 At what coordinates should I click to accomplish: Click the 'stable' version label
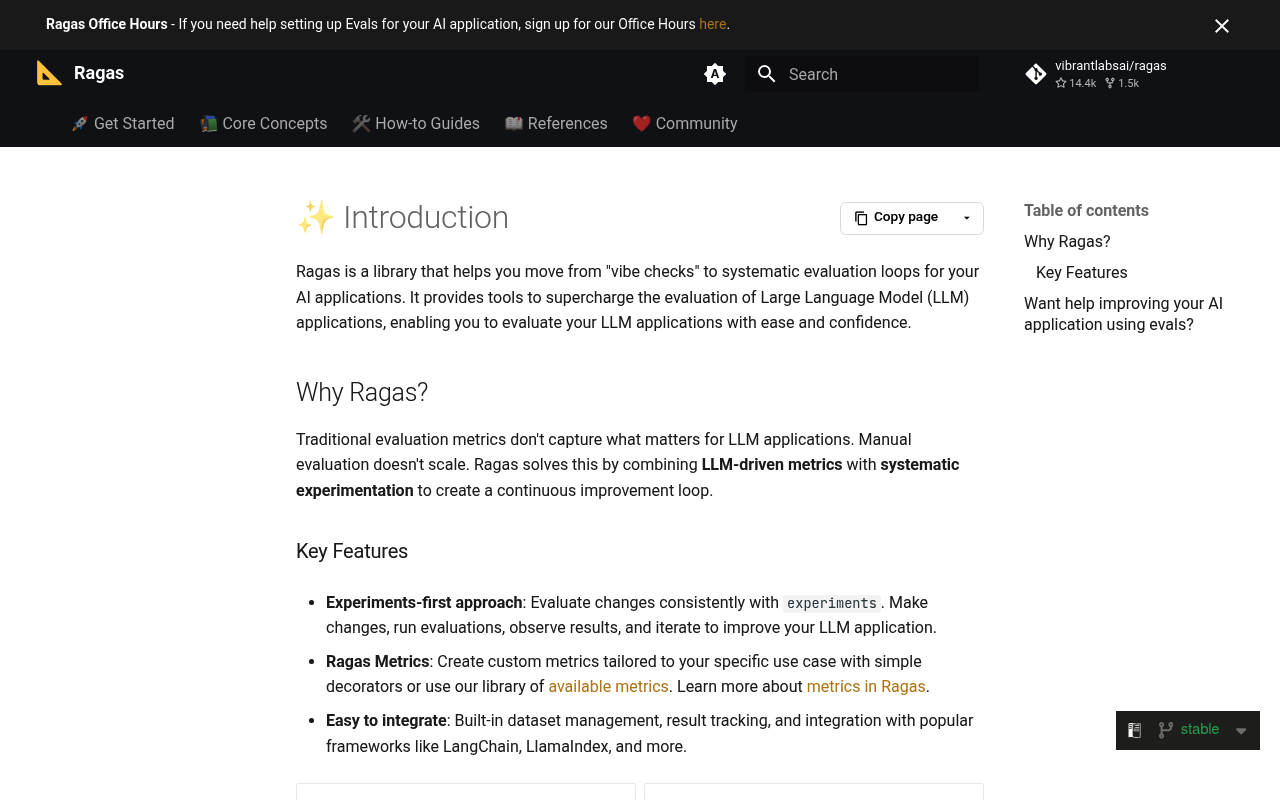click(1200, 729)
